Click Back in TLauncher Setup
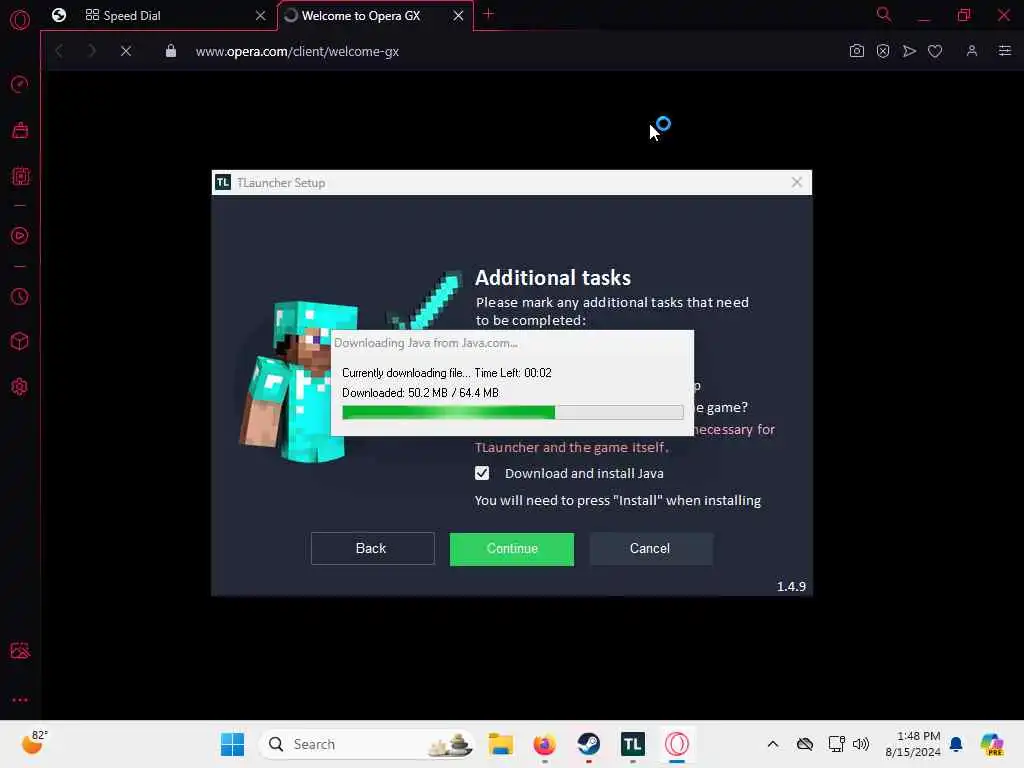This screenshot has height=768, width=1024. 372,549
